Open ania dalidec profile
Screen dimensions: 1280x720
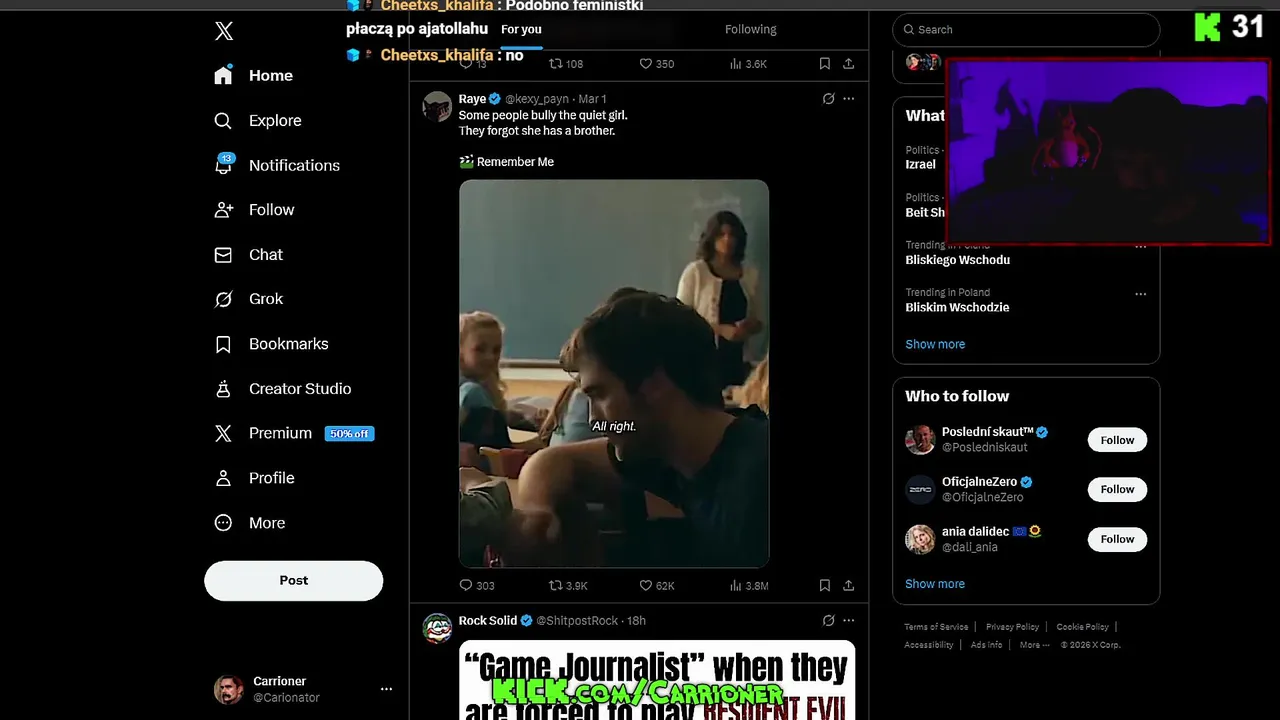click(x=976, y=531)
